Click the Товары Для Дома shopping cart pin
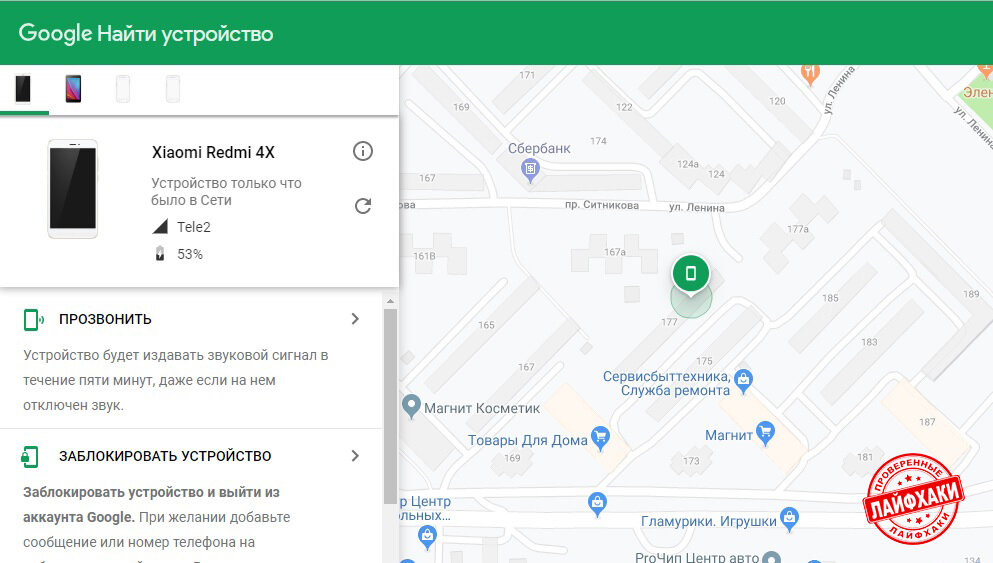993x563 pixels. coord(600,437)
